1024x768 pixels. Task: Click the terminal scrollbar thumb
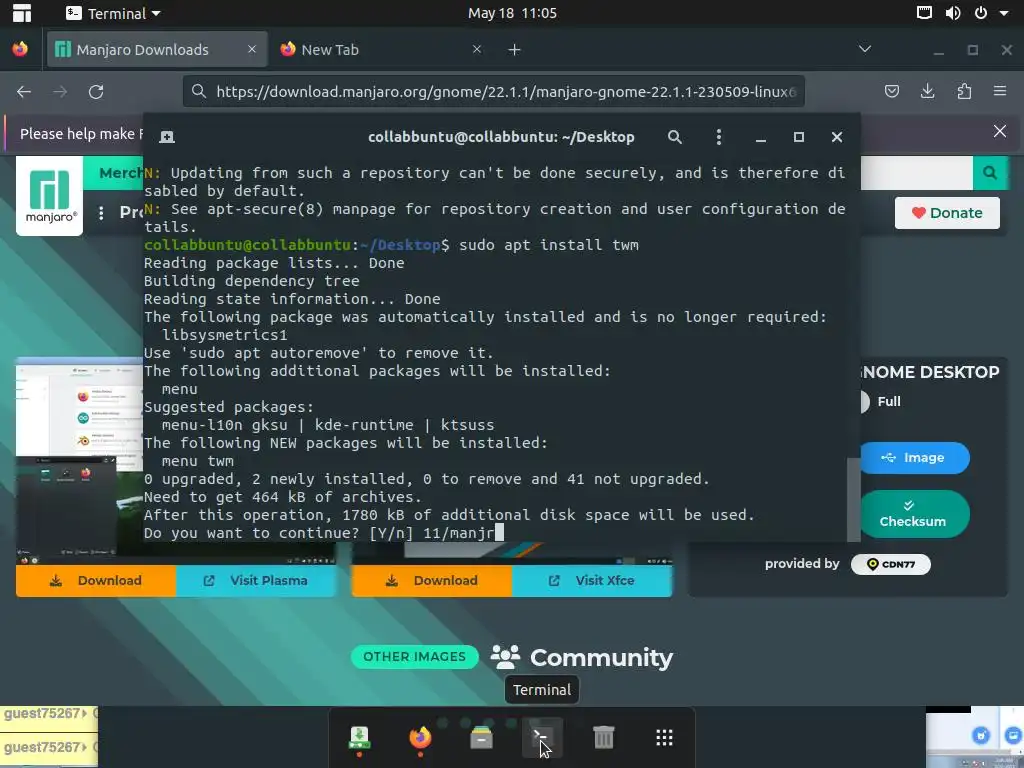(853, 499)
